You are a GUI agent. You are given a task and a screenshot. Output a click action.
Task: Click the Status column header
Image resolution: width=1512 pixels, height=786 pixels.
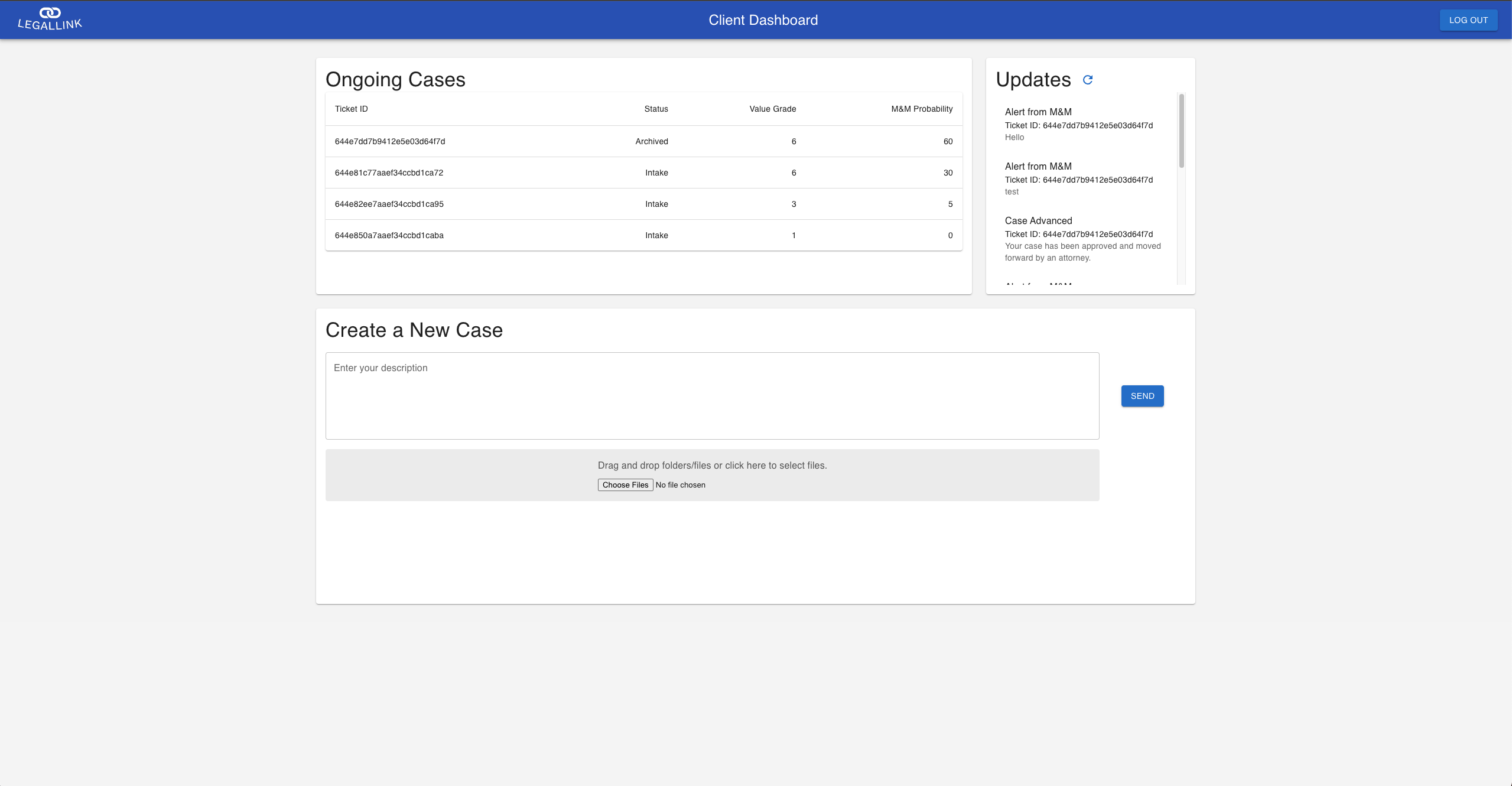click(x=656, y=109)
